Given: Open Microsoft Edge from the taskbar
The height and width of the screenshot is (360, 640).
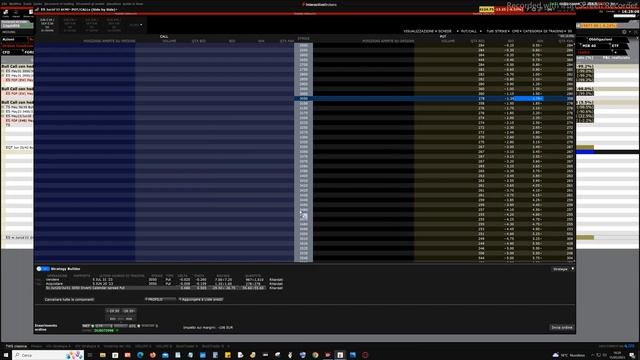Looking at the screenshot, I should tap(140, 355).
